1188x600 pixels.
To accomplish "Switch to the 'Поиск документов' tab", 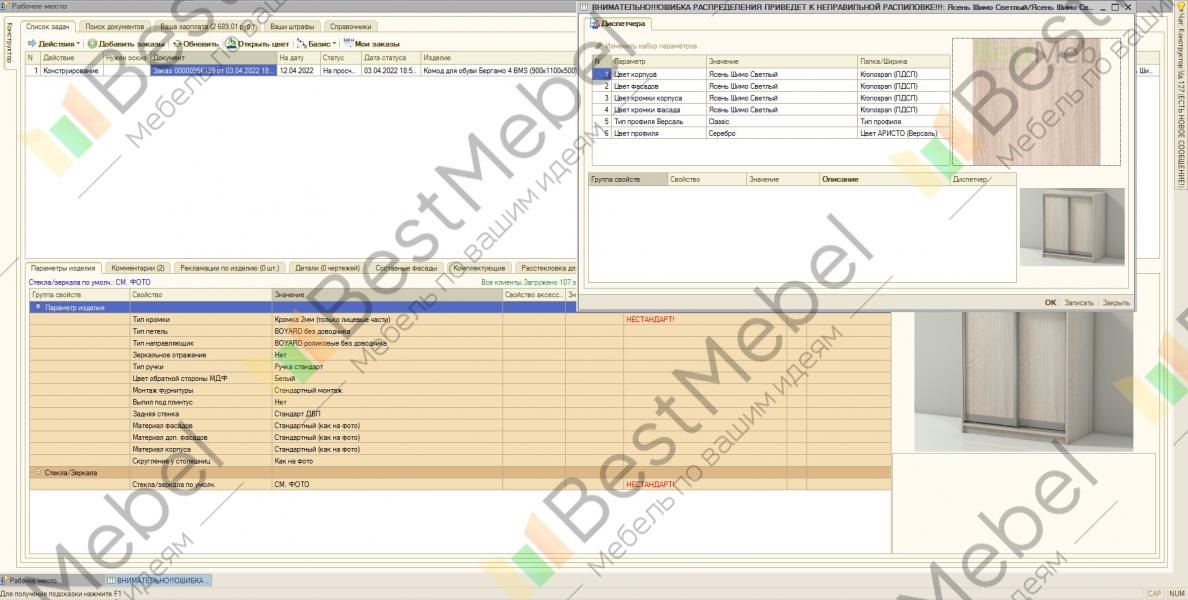I will click(x=114, y=26).
